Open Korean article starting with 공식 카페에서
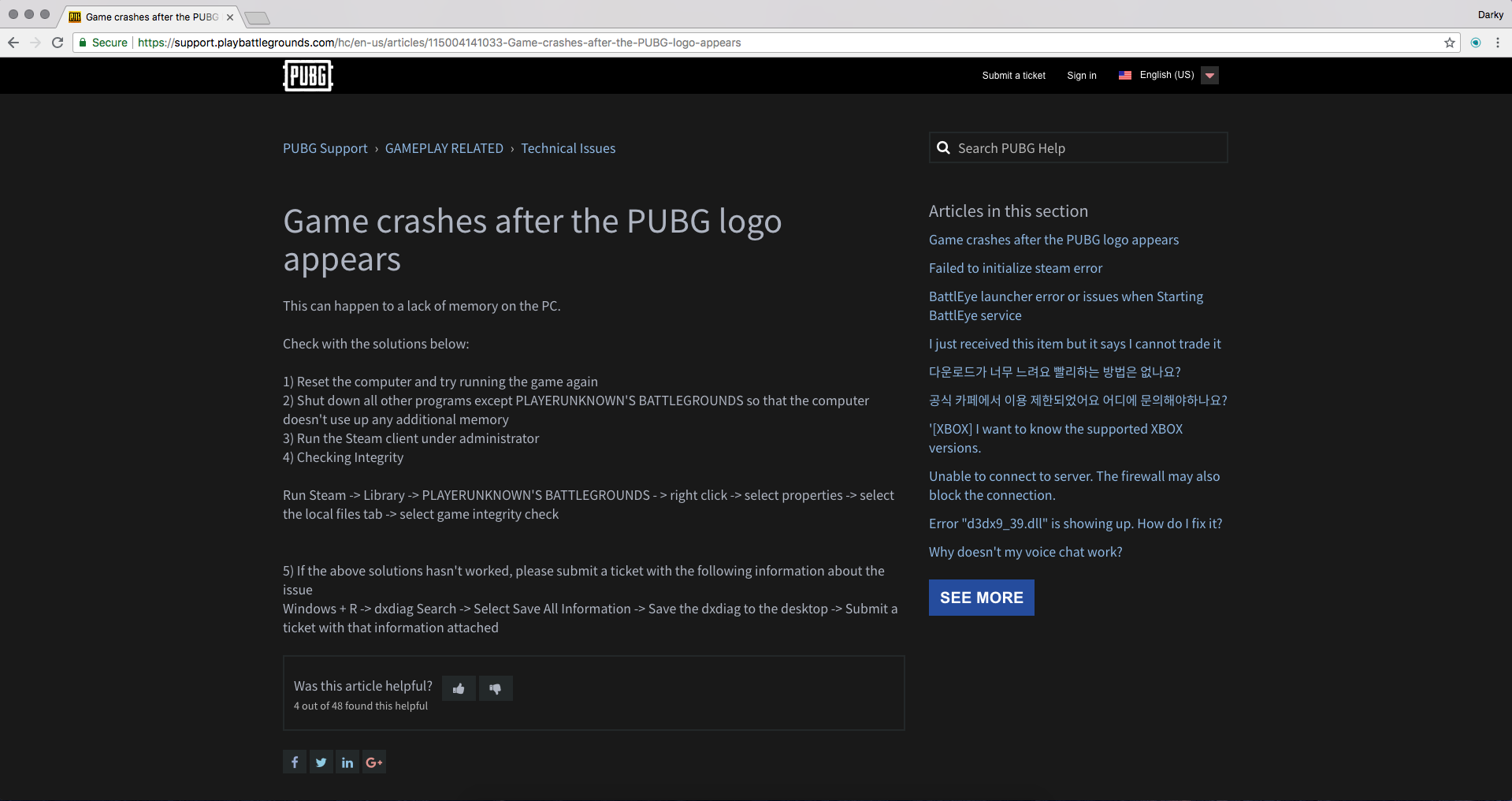 tap(1078, 400)
